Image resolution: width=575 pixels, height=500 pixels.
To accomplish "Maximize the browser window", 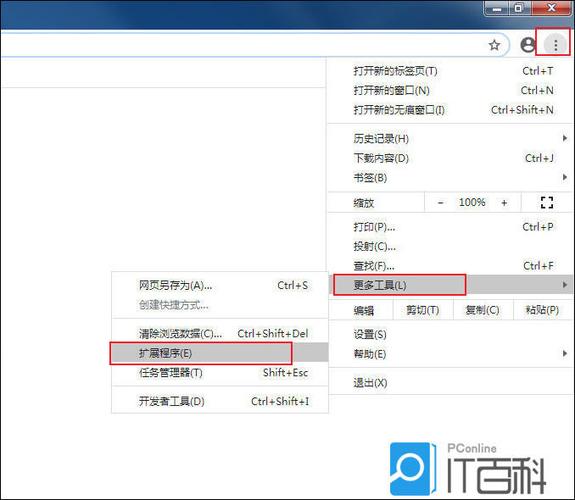I will click(519, 8).
